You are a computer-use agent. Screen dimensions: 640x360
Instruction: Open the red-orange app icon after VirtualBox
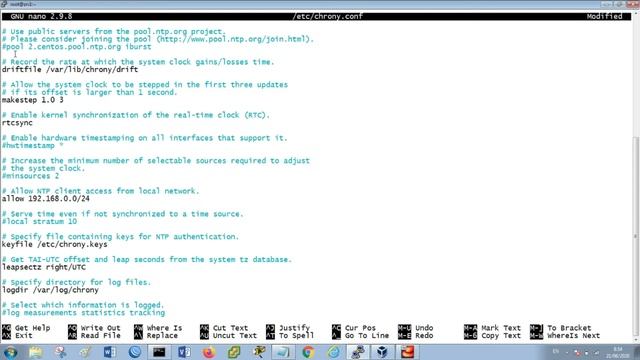pyautogui.click(x=407, y=352)
